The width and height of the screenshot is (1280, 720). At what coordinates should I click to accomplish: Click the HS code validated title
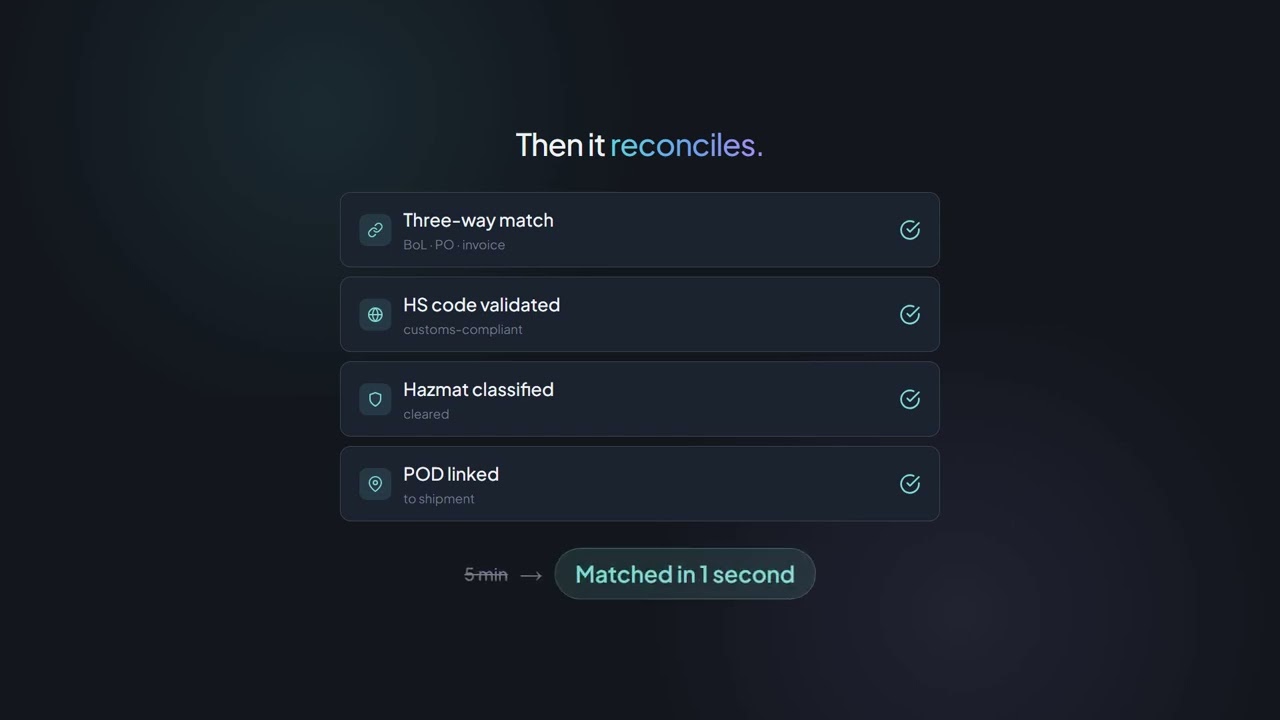click(x=481, y=305)
